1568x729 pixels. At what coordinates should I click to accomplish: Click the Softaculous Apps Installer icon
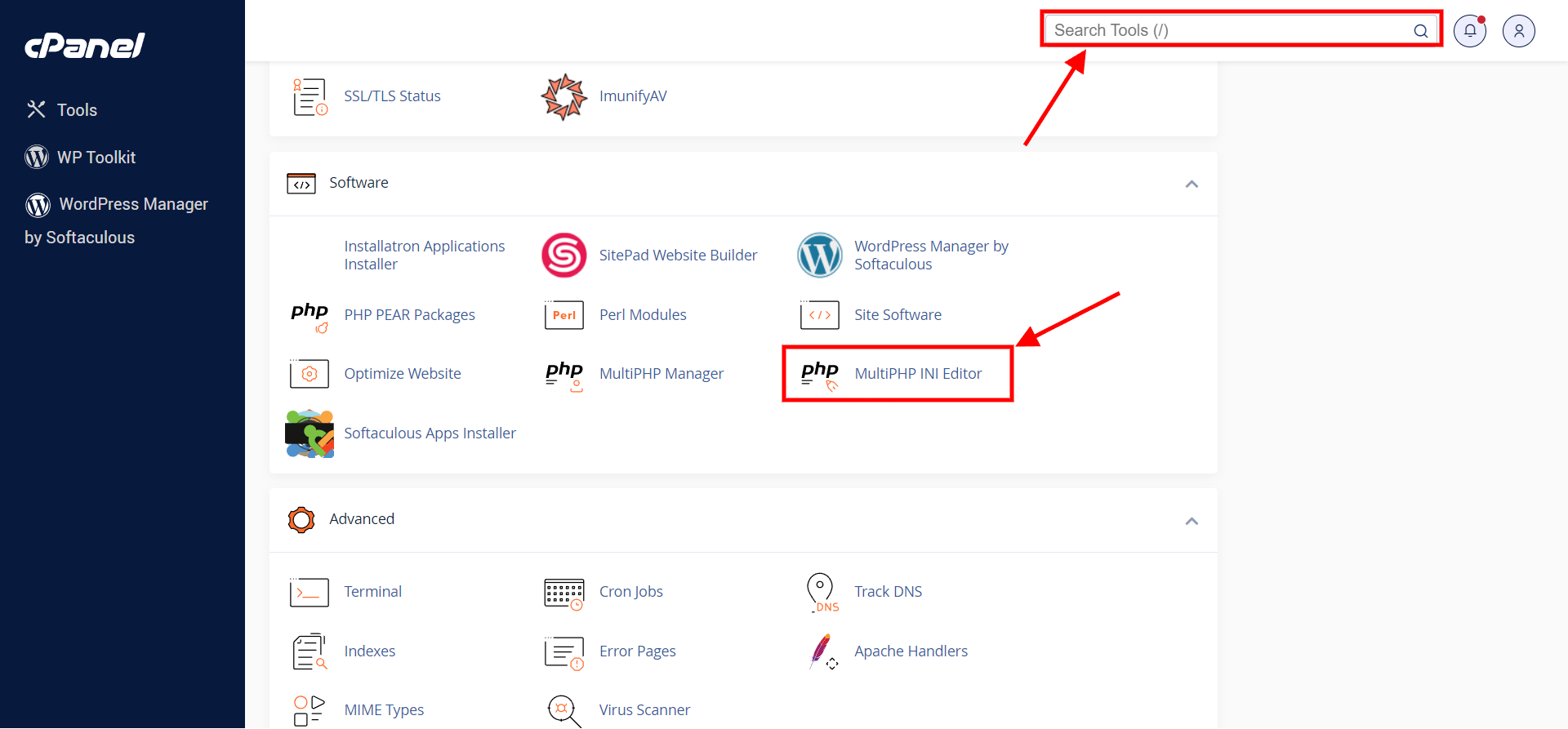310,433
